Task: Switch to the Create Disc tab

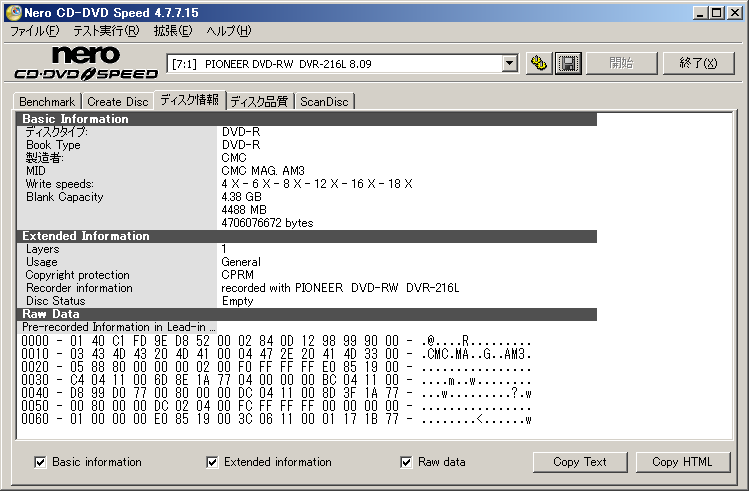Action: 118,102
